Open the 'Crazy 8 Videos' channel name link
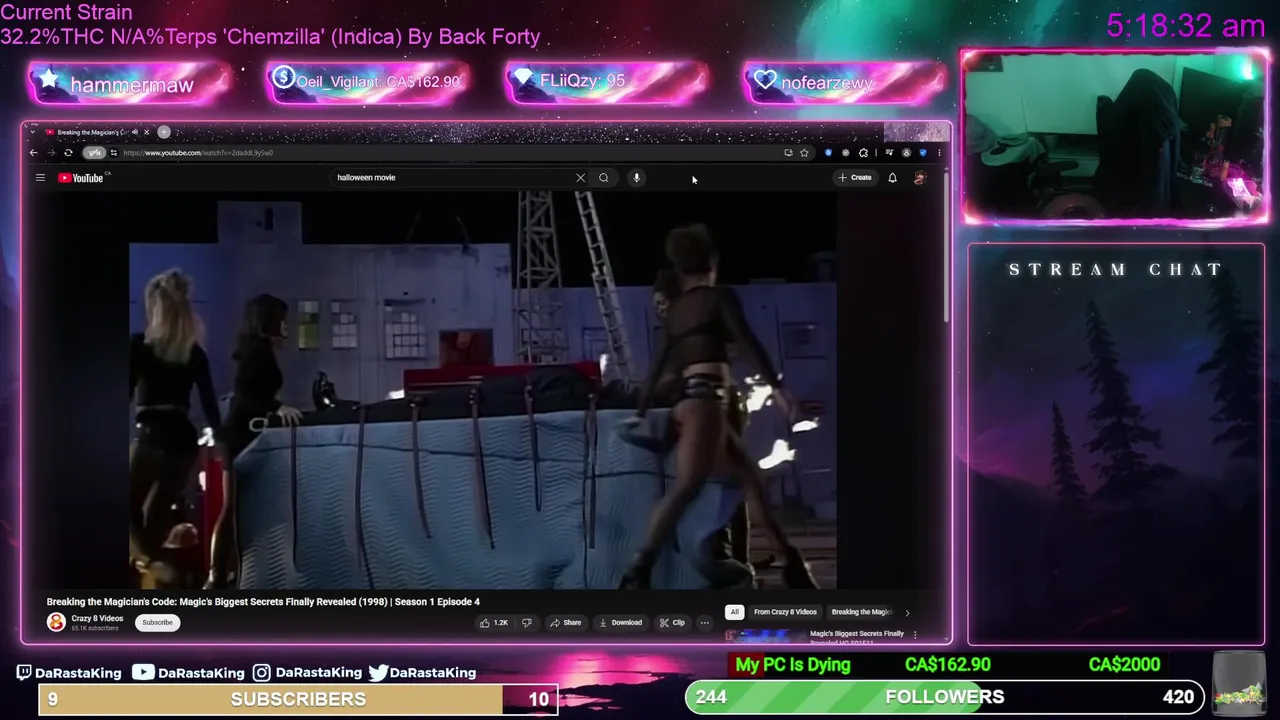Image resolution: width=1280 pixels, height=720 pixels. pyautogui.click(x=97, y=618)
